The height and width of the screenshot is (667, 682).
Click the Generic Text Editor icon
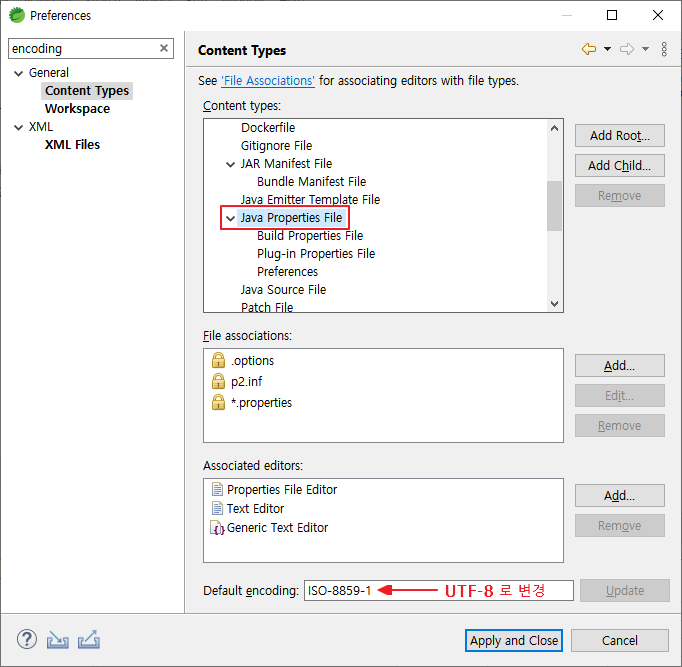[x=217, y=527]
